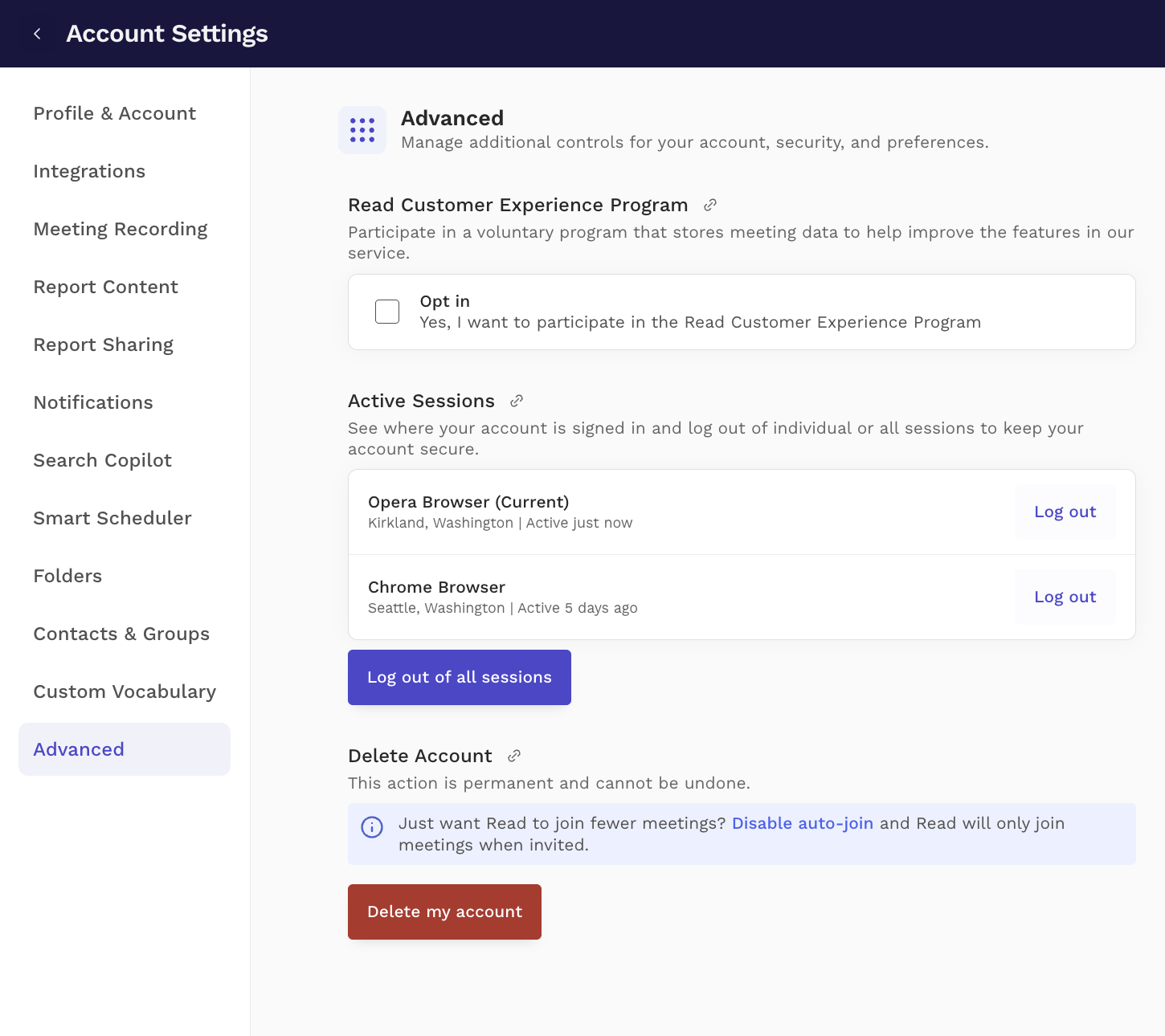Select Profile & Account in the sidebar
The width and height of the screenshot is (1165, 1036).
(114, 113)
